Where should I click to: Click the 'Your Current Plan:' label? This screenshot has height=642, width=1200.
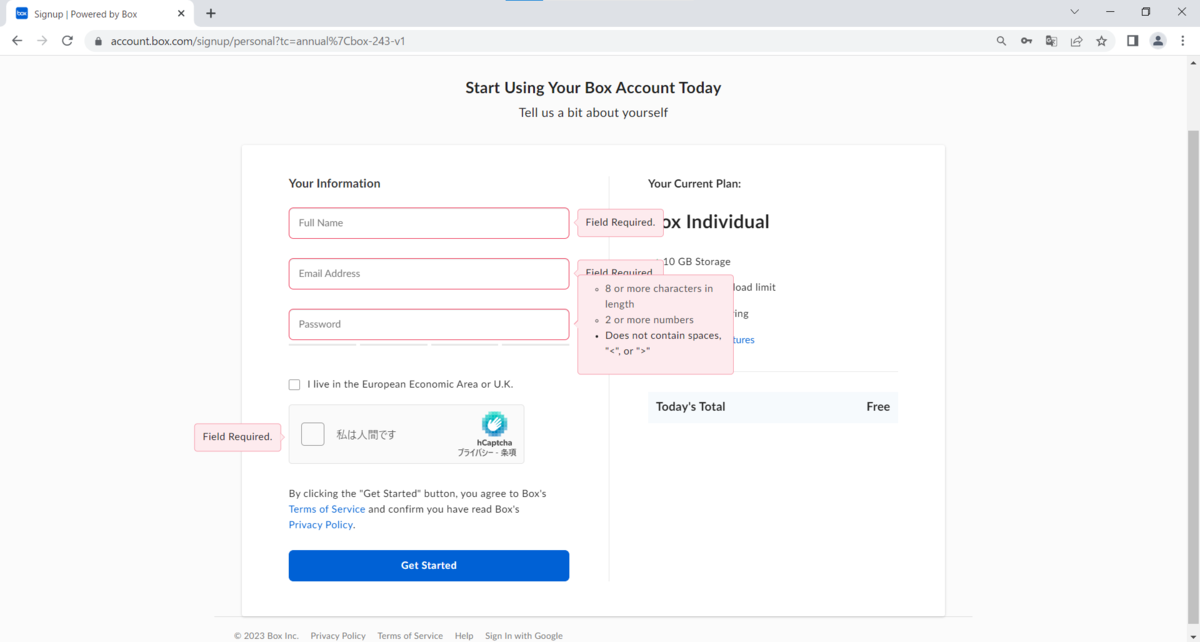click(x=694, y=184)
